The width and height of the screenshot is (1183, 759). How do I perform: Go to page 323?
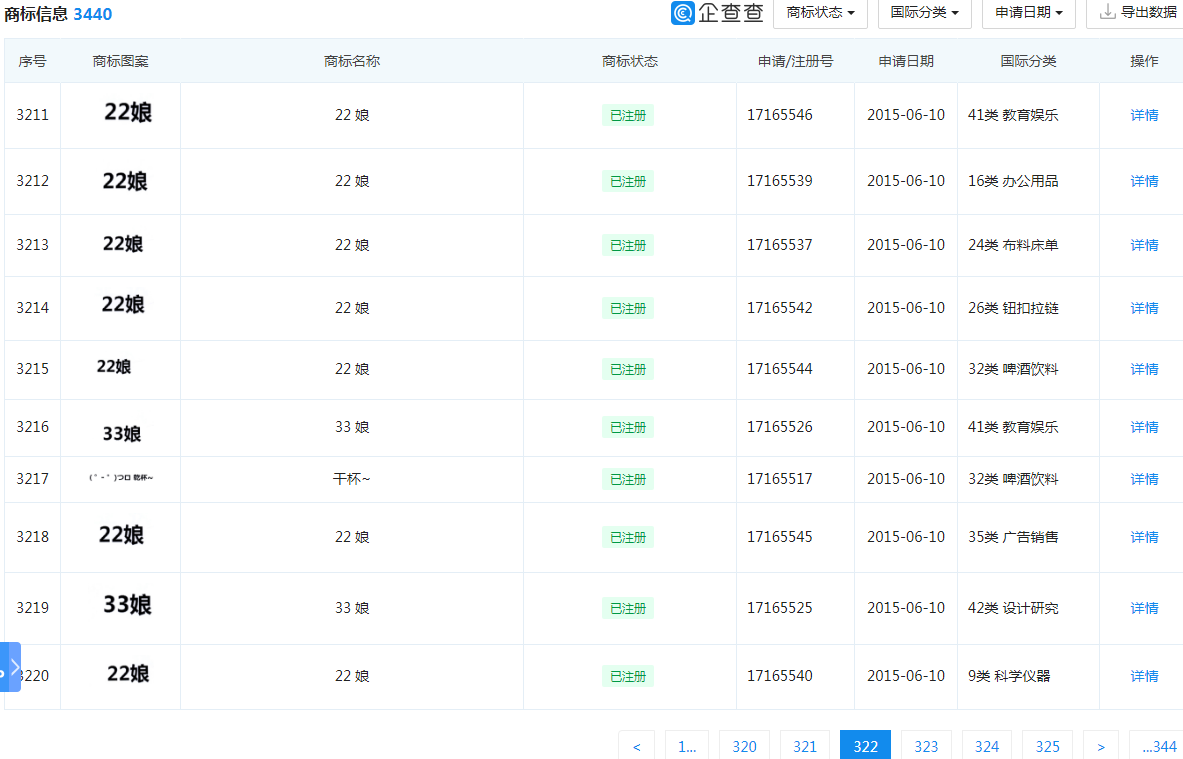pos(926,746)
